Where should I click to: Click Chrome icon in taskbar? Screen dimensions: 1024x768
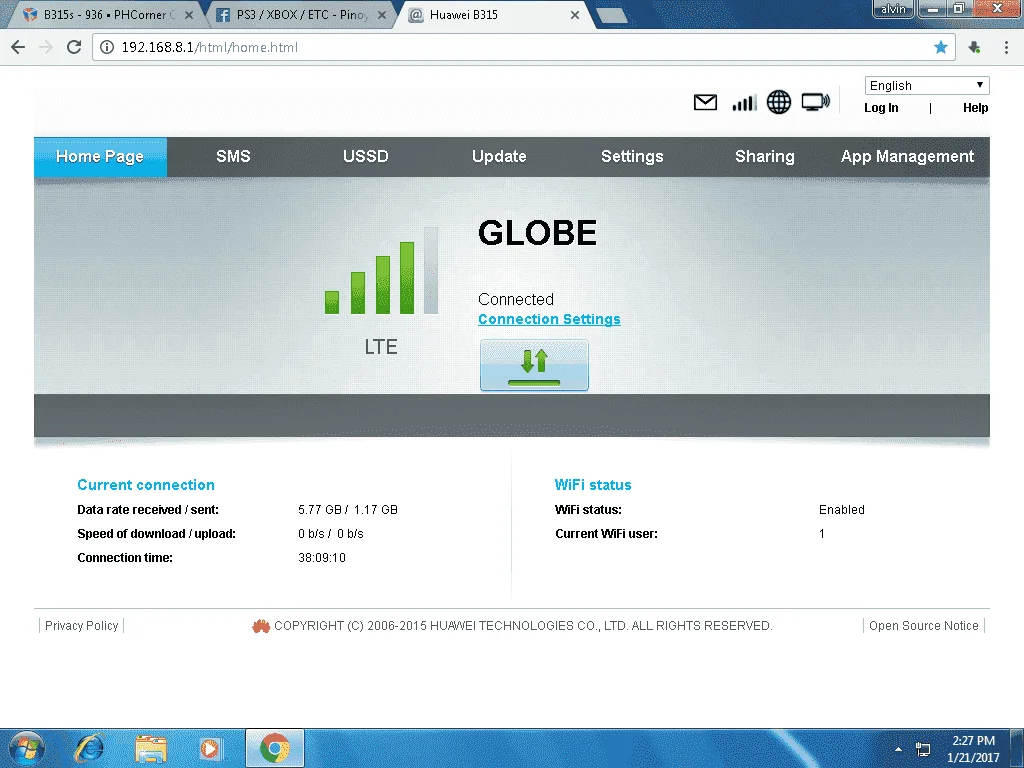[275, 748]
